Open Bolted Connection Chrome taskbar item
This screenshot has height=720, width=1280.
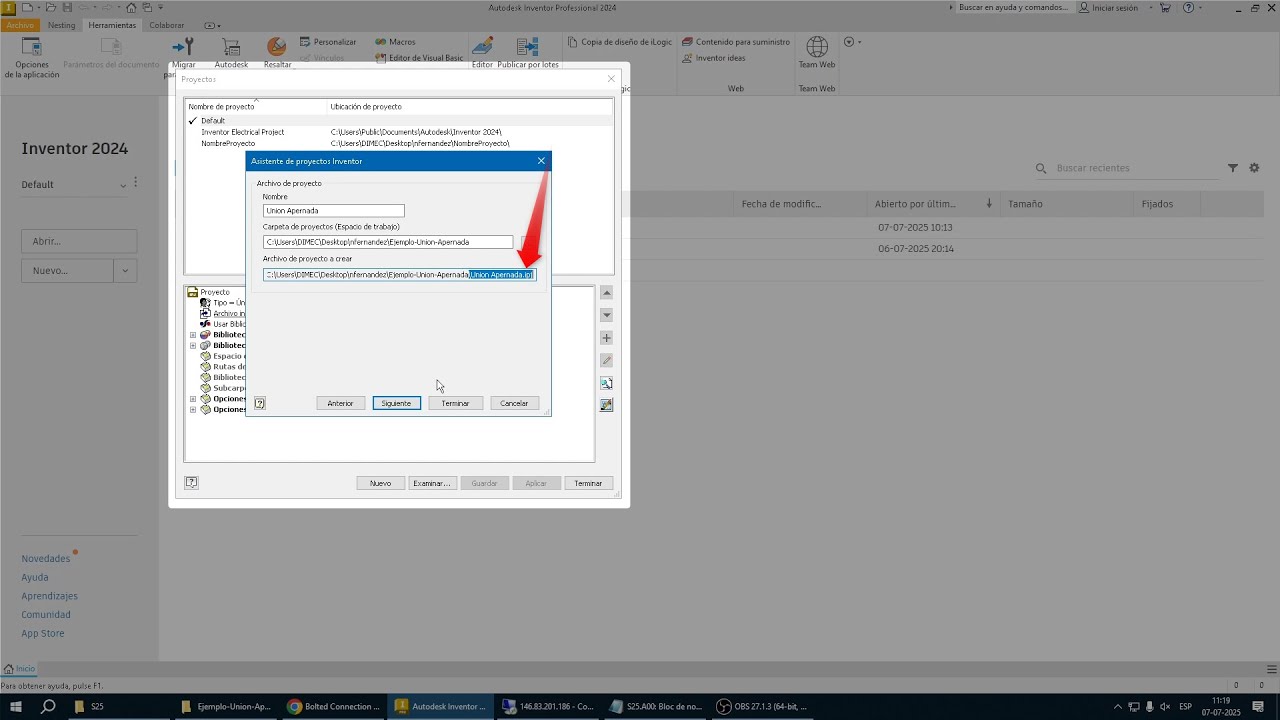[x=332, y=706]
